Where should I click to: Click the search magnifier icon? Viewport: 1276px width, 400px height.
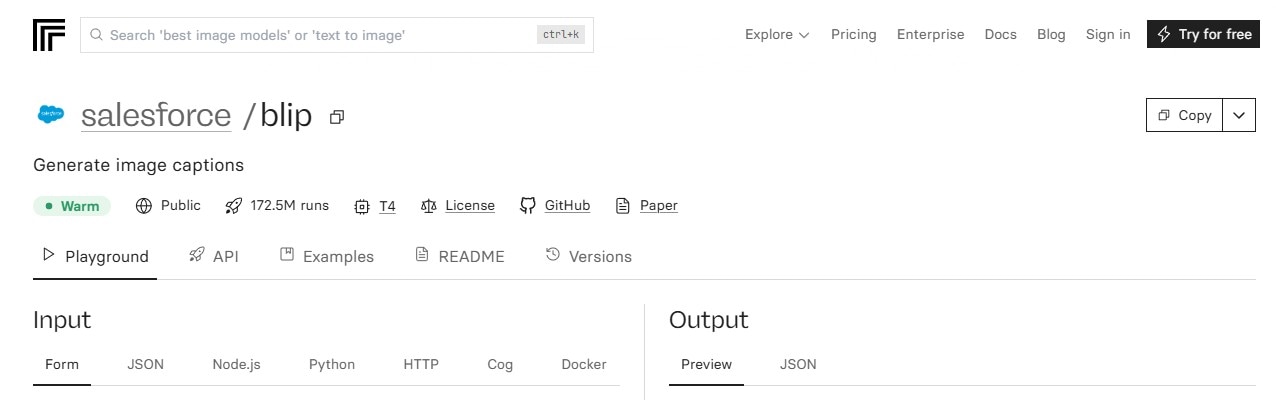[x=97, y=35]
